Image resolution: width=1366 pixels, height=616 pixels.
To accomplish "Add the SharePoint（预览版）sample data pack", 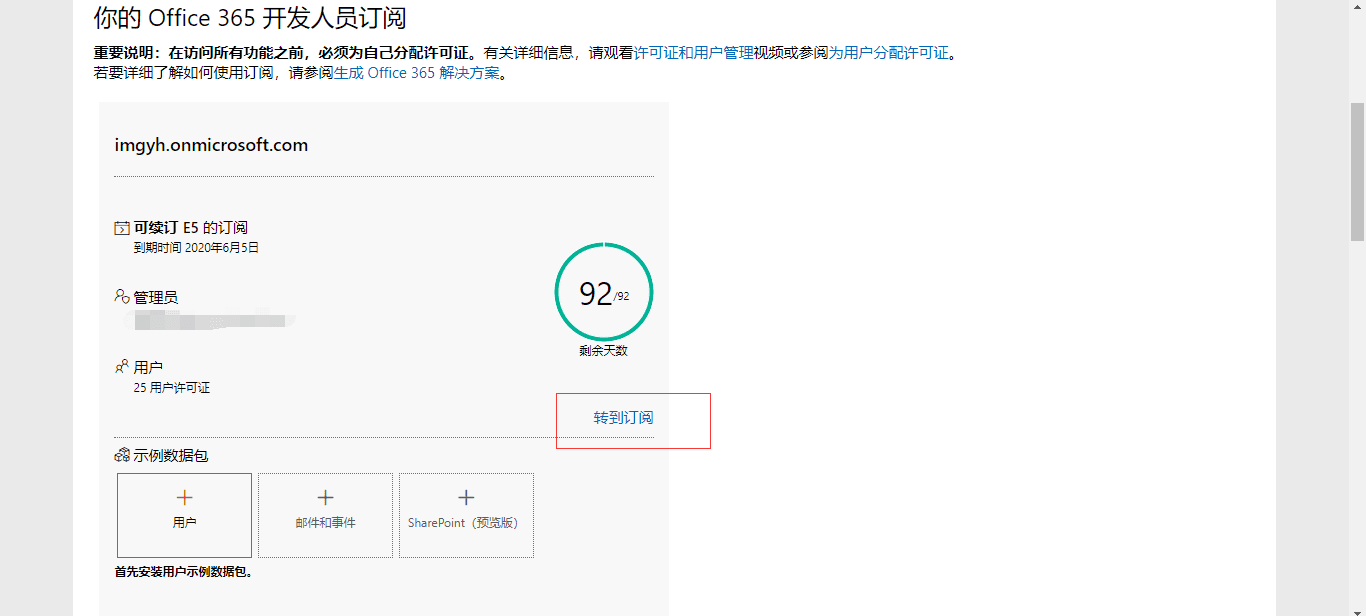I will point(466,515).
